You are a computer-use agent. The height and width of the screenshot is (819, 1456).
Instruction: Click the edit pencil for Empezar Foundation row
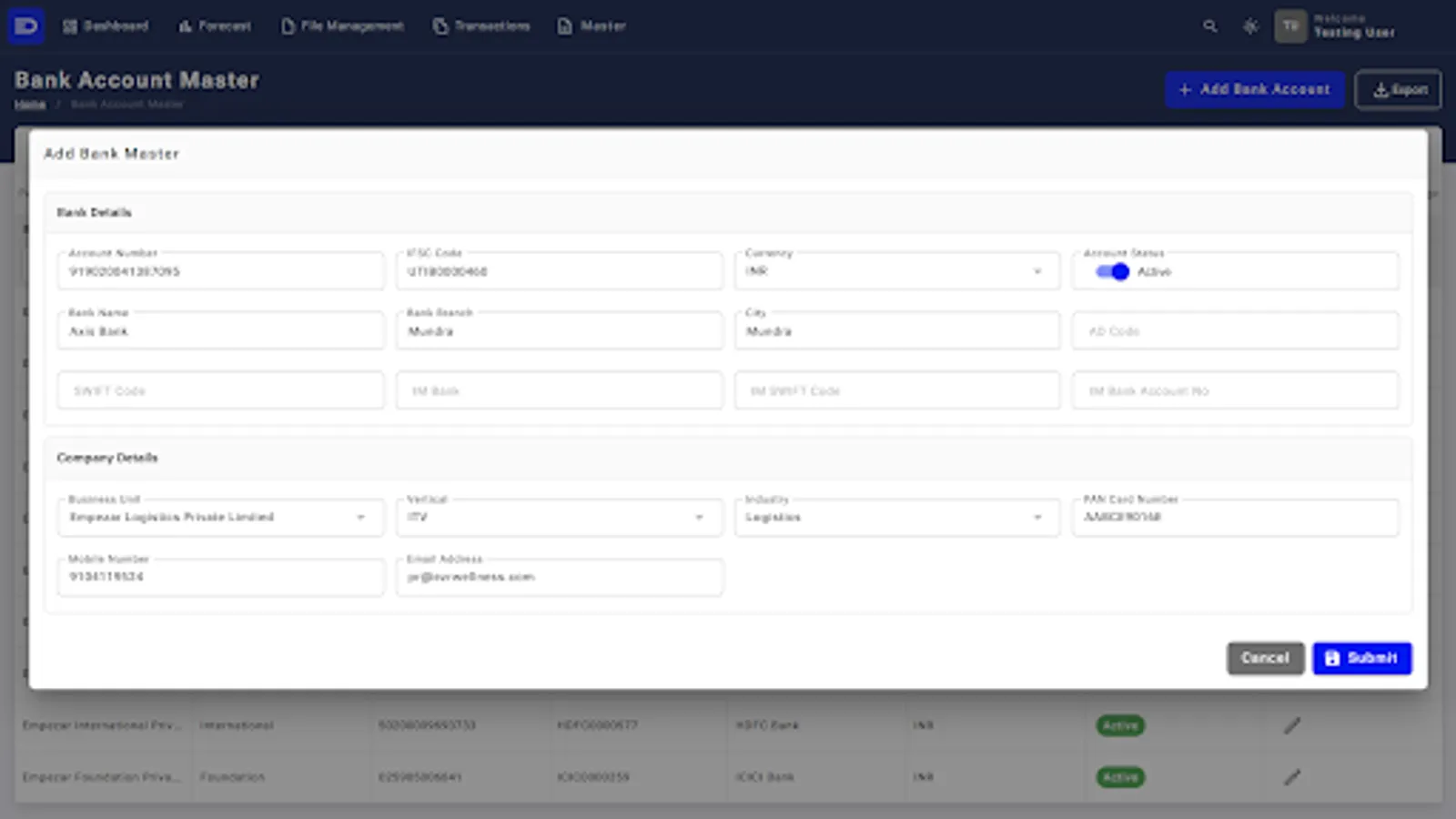[1293, 777]
